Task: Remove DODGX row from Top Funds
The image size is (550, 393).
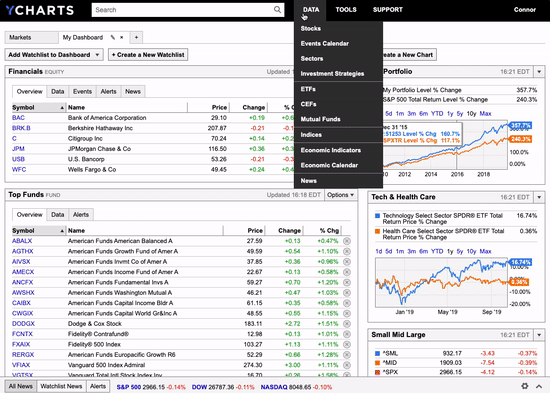Action: (347, 324)
